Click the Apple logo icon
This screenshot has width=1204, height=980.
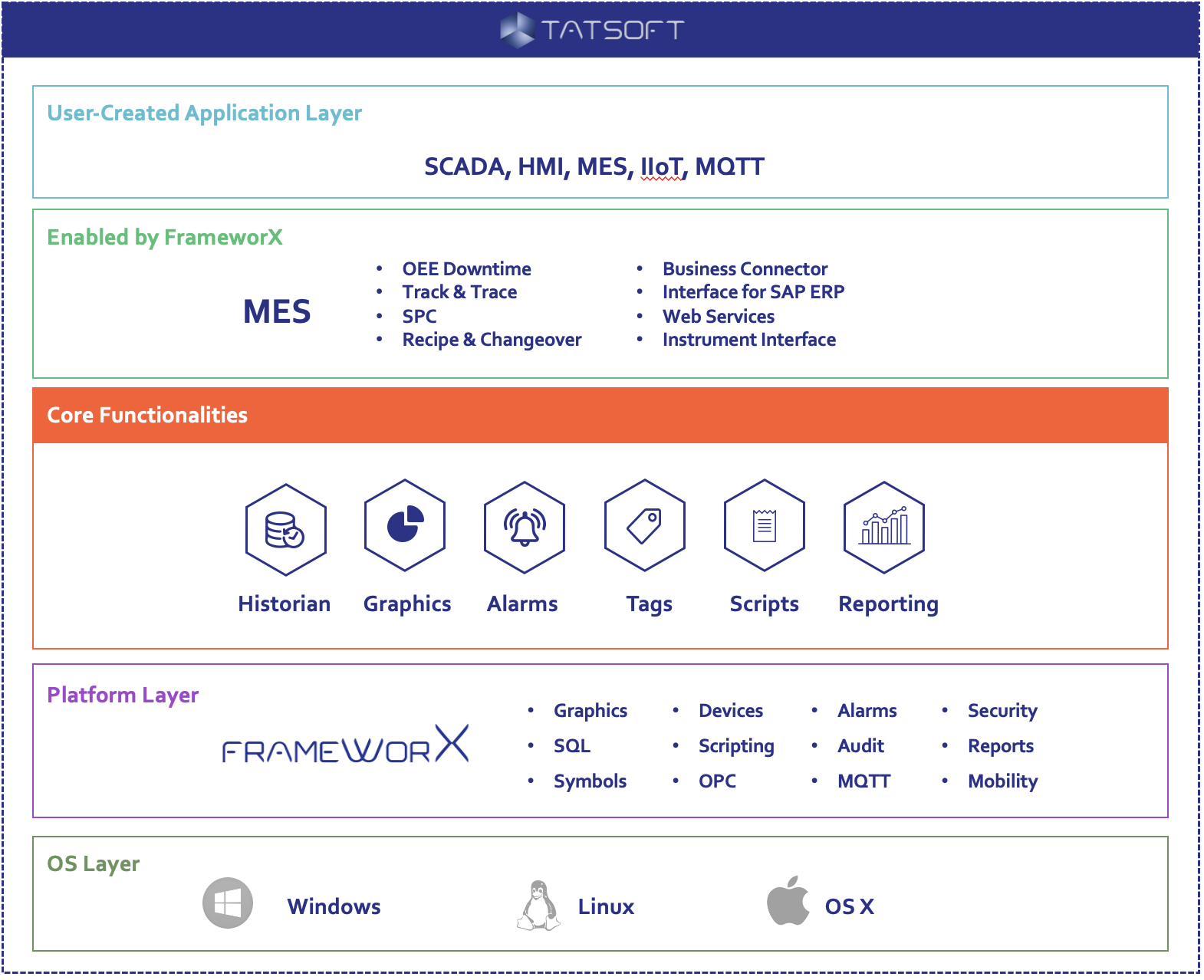click(788, 900)
